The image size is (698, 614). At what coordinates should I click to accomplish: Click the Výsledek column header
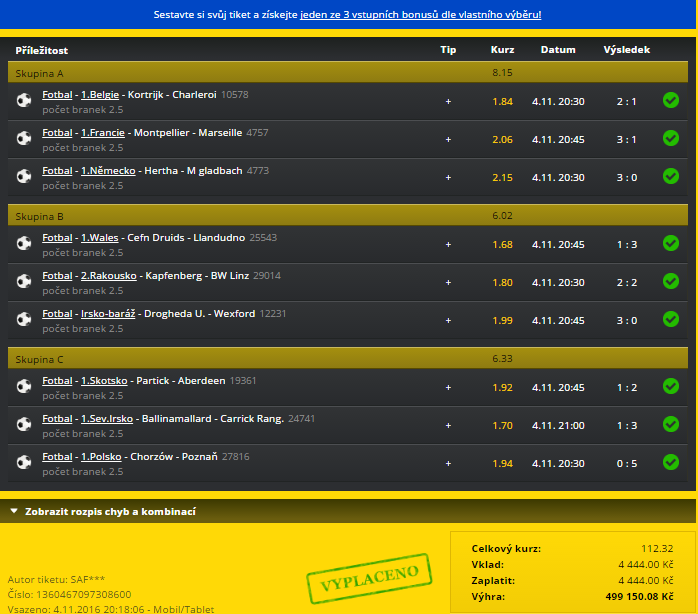coord(627,49)
